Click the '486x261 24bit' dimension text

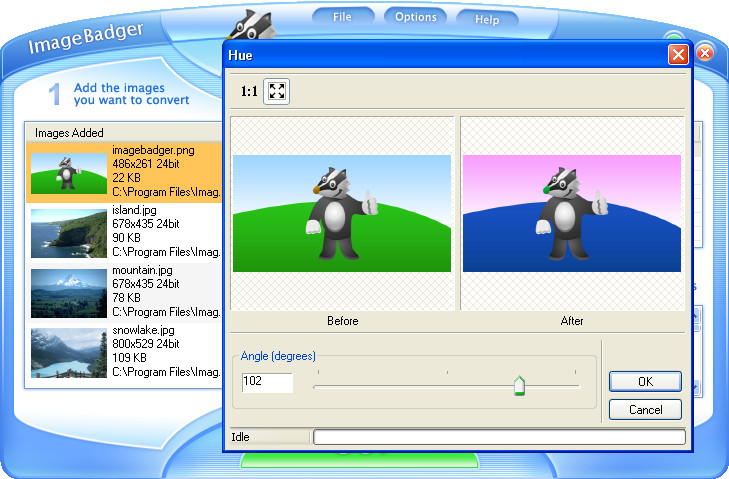click(146, 164)
